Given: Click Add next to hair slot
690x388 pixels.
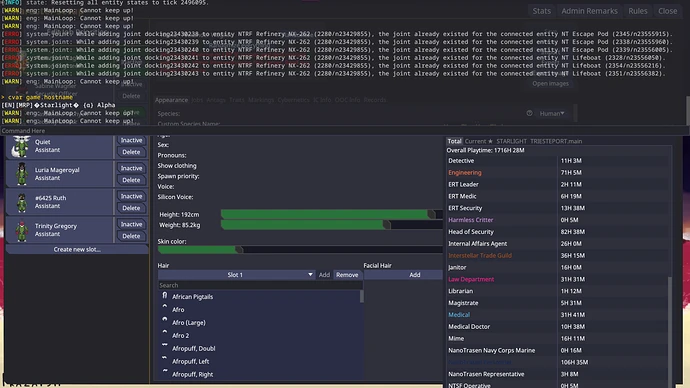Looking at the screenshot, I should click(324, 275).
